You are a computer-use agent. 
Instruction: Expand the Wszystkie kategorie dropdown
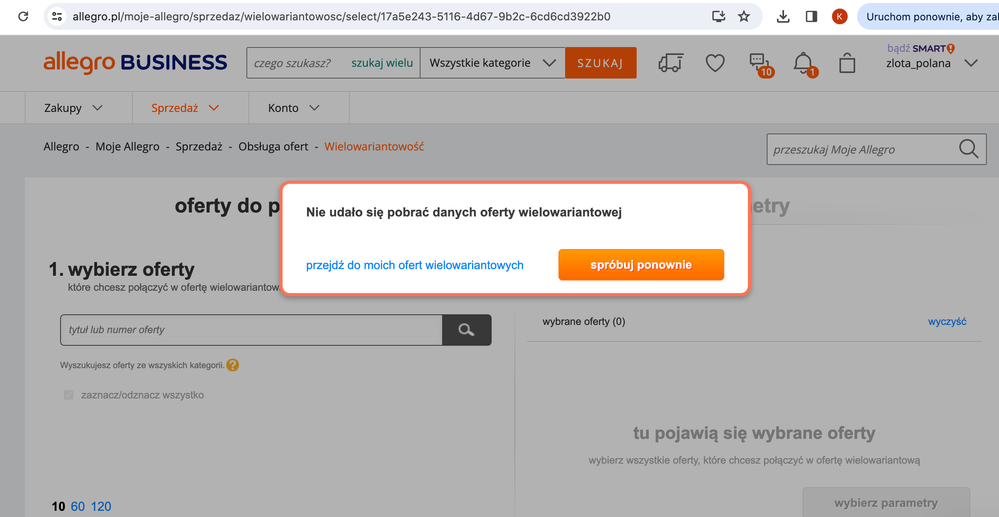tap(492, 63)
